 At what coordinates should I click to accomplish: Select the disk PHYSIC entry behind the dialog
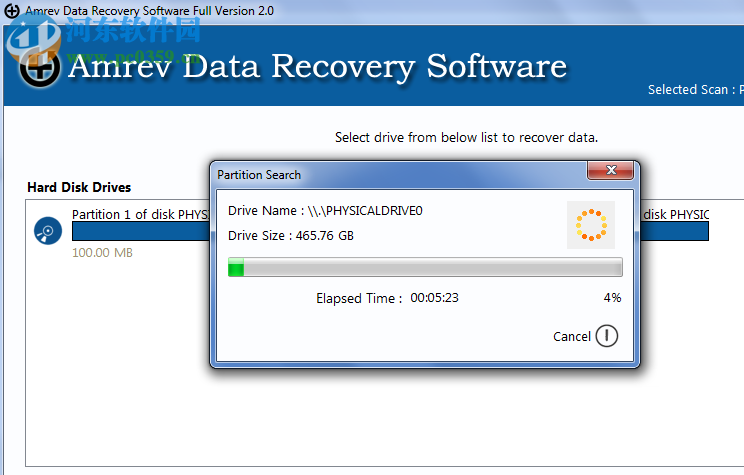(x=676, y=214)
